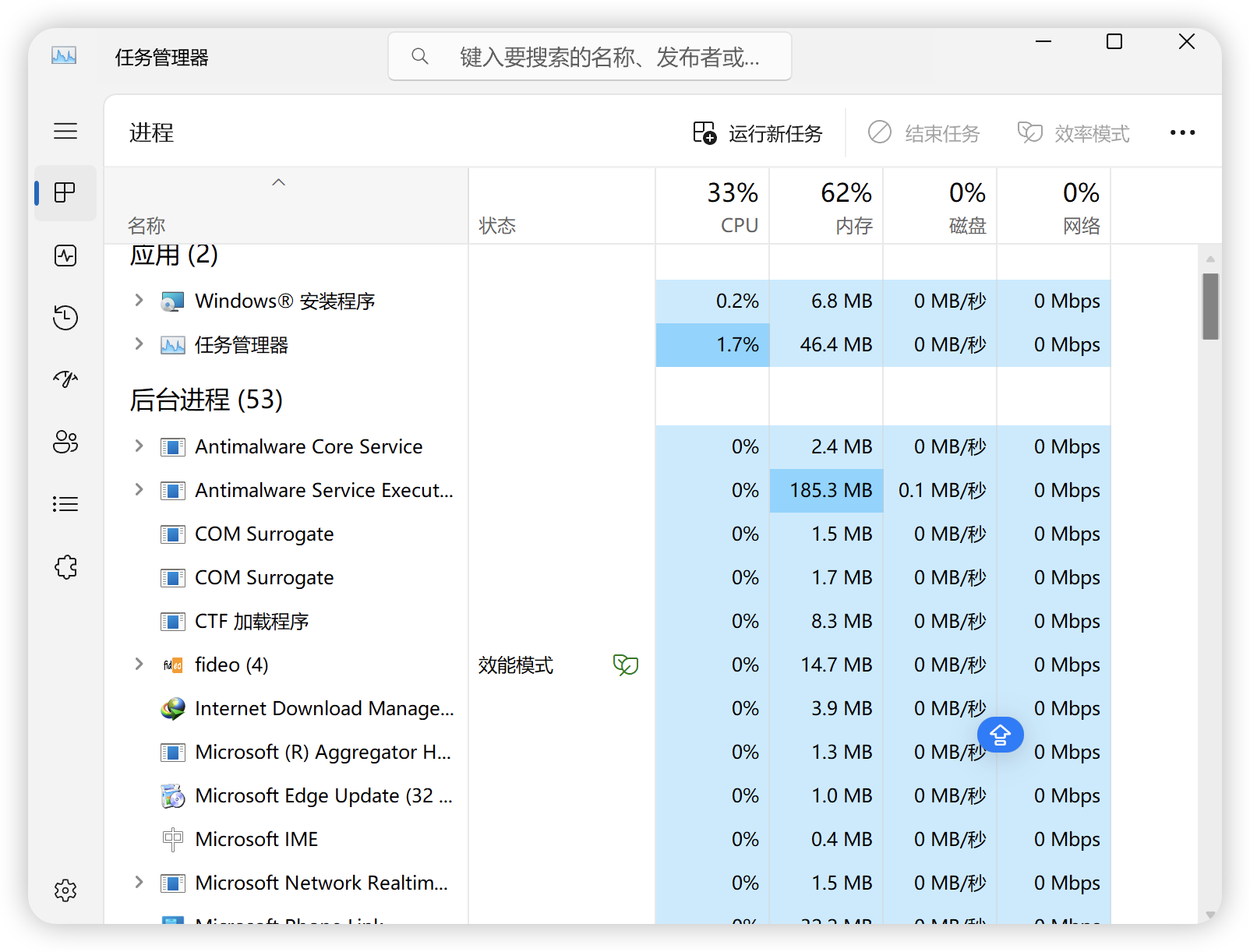Screen dimensions: 1250x952
Task: Open the Startup apps page icon
Action: click(x=65, y=379)
